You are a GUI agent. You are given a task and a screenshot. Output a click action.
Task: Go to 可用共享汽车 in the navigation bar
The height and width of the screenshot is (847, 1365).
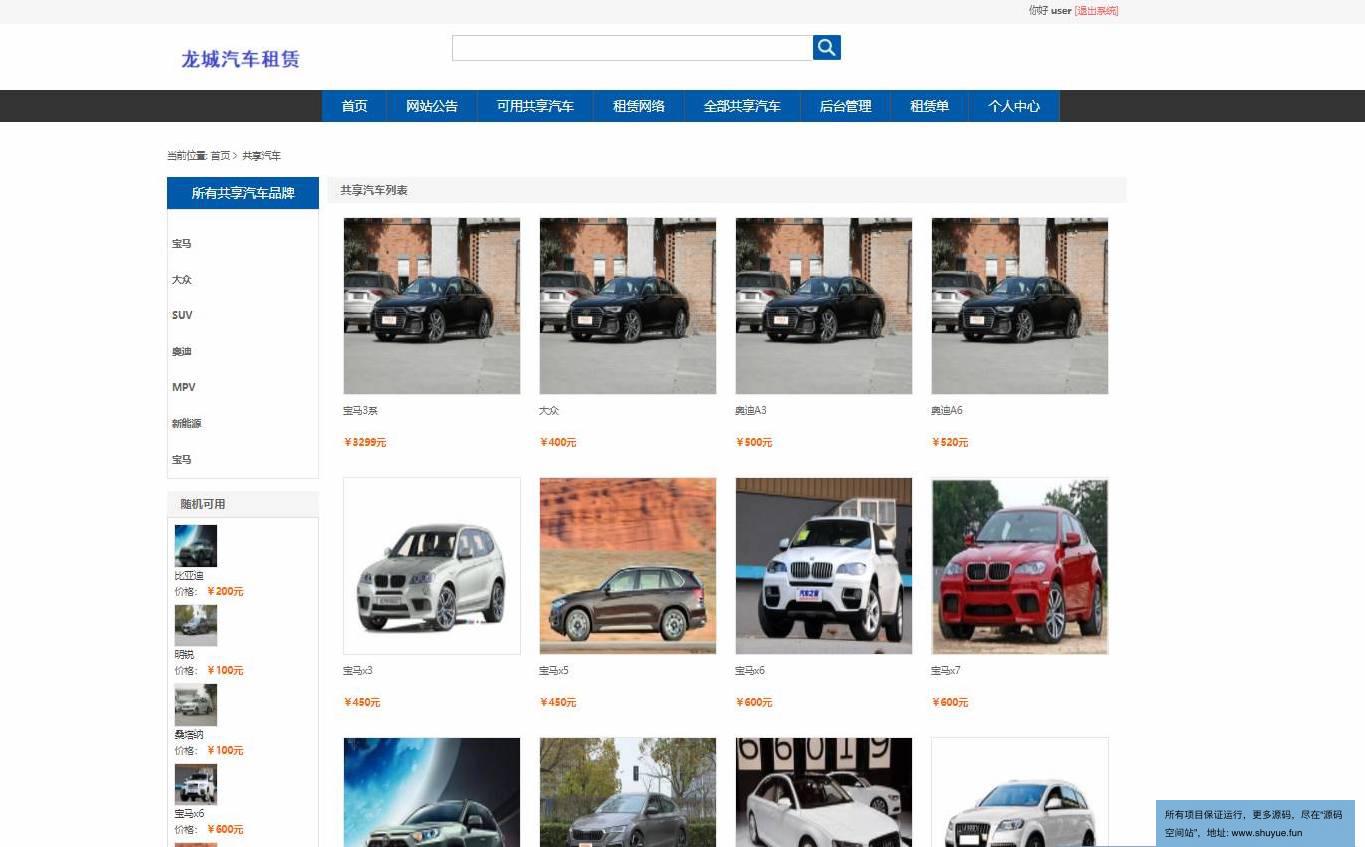tap(535, 106)
